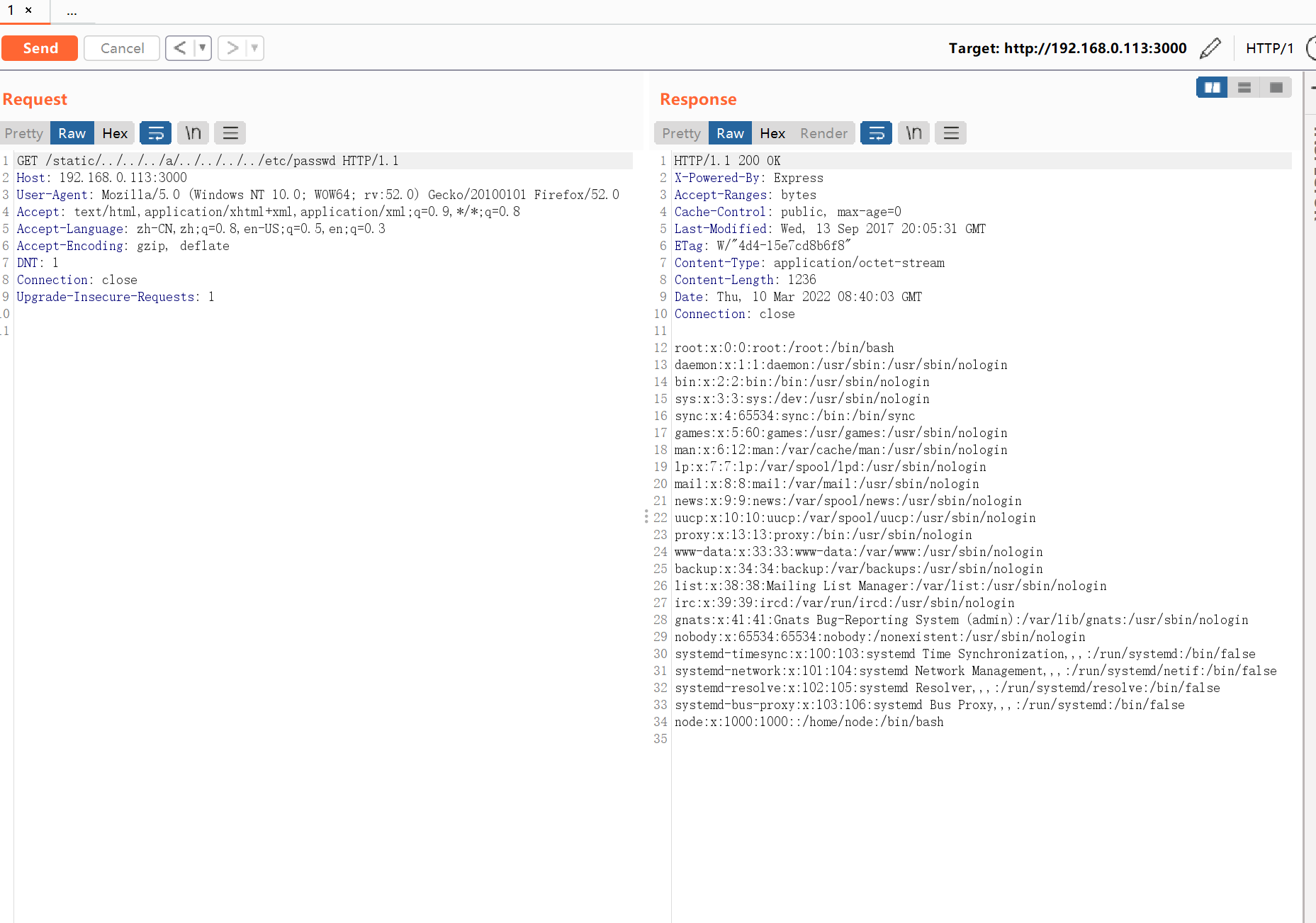Switch Request view to Raw
Viewport: 1316px width, 923px height.
[72, 133]
